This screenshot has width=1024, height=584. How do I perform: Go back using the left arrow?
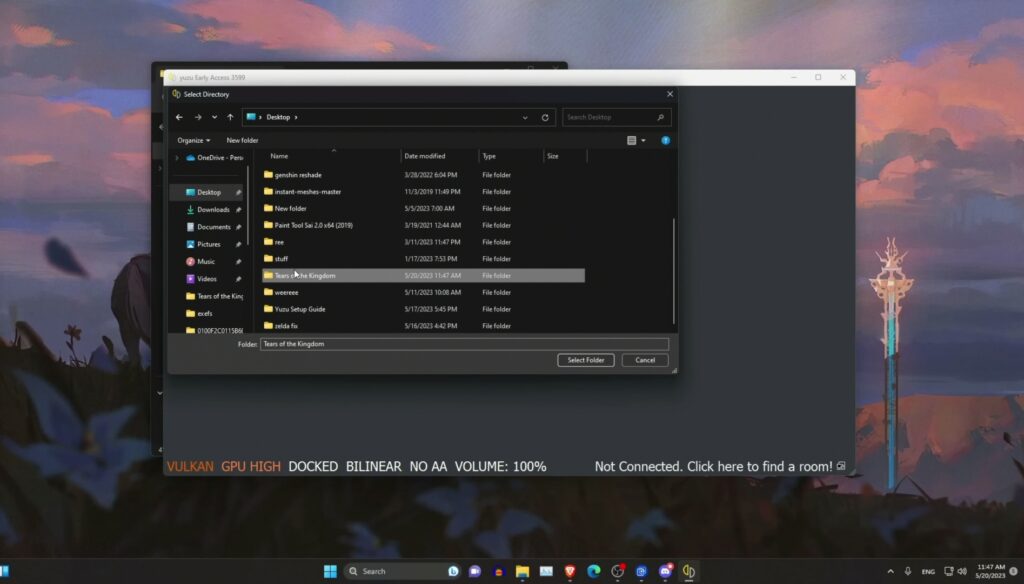point(180,118)
